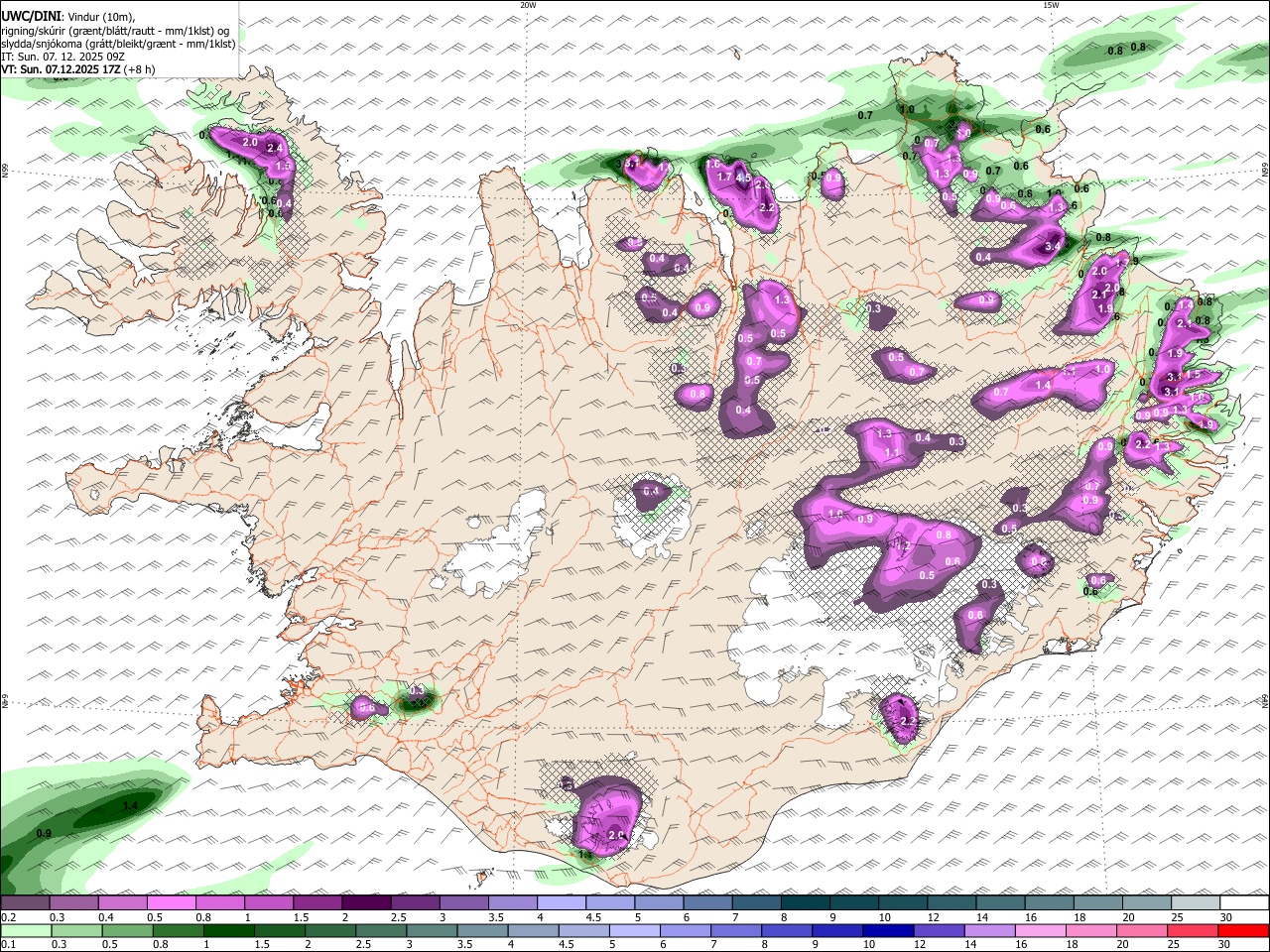Viewport: 1270px width, 952px height.
Task: Click the darkest green swatch right of "1" in lower legend
Action: click(x=227, y=931)
